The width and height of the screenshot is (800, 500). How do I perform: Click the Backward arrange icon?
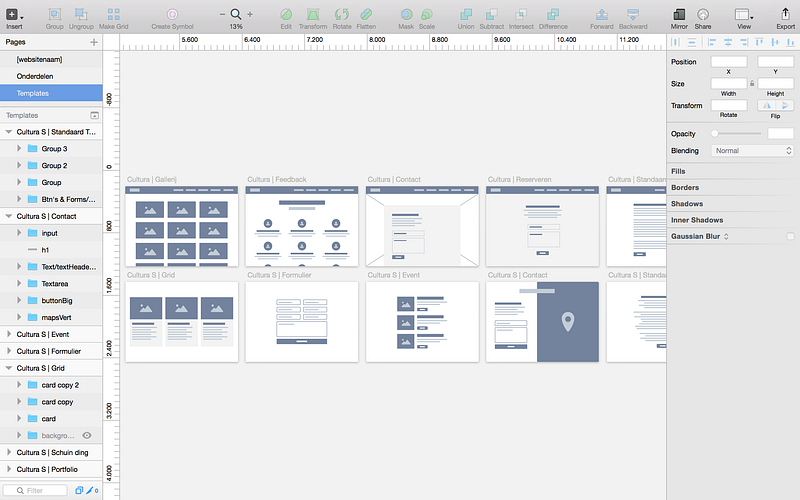[x=633, y=14]
